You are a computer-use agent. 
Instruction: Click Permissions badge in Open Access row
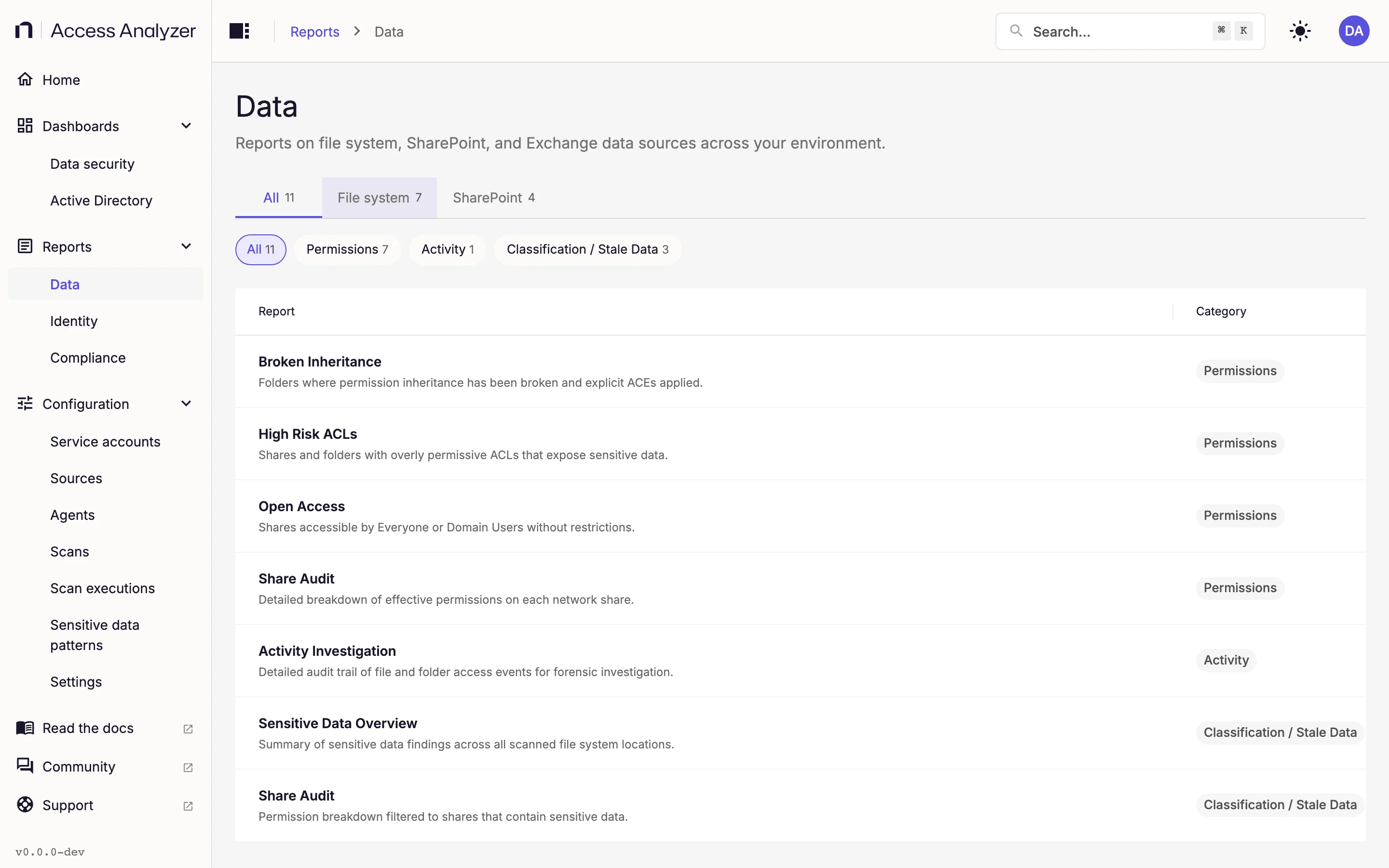click(x=1240, y=515)
